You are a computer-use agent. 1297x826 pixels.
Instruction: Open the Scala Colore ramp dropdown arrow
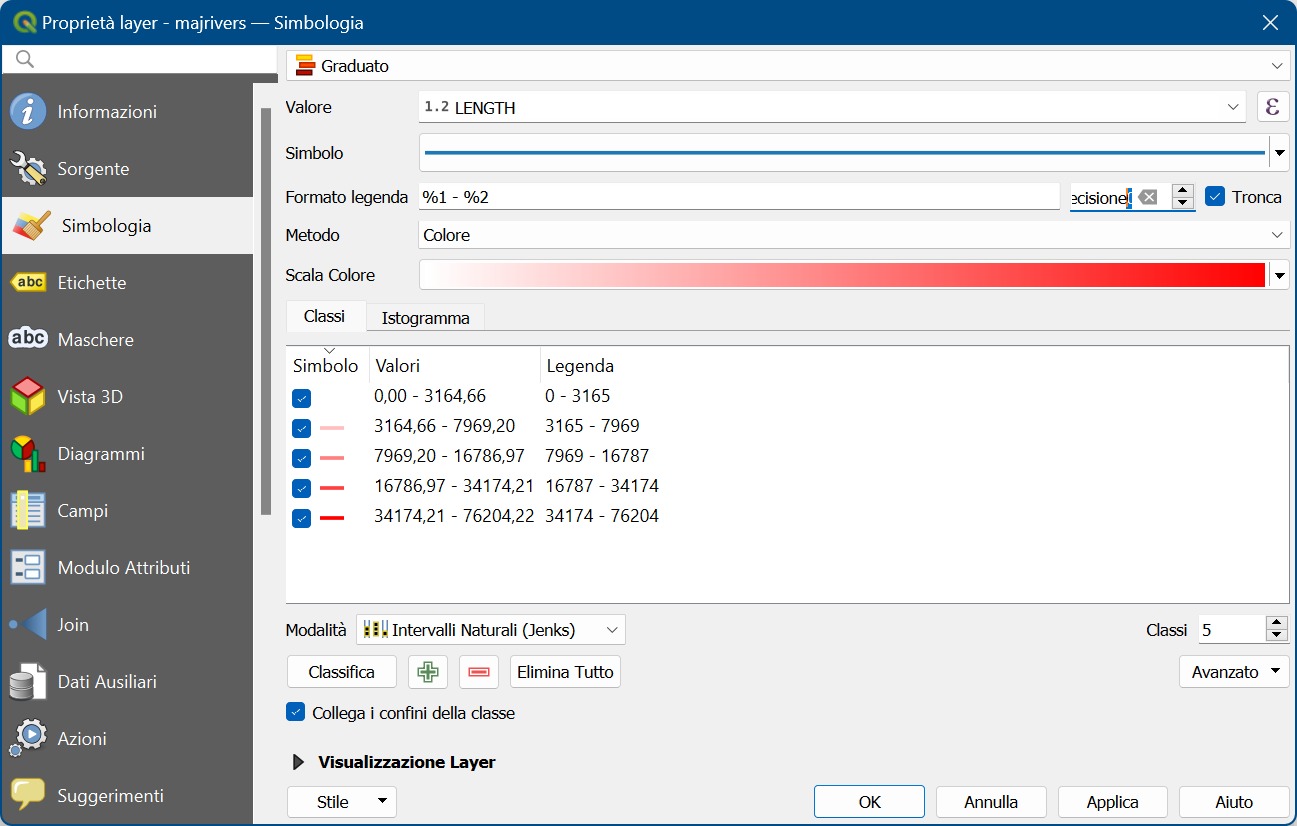tap(1279, 274)
